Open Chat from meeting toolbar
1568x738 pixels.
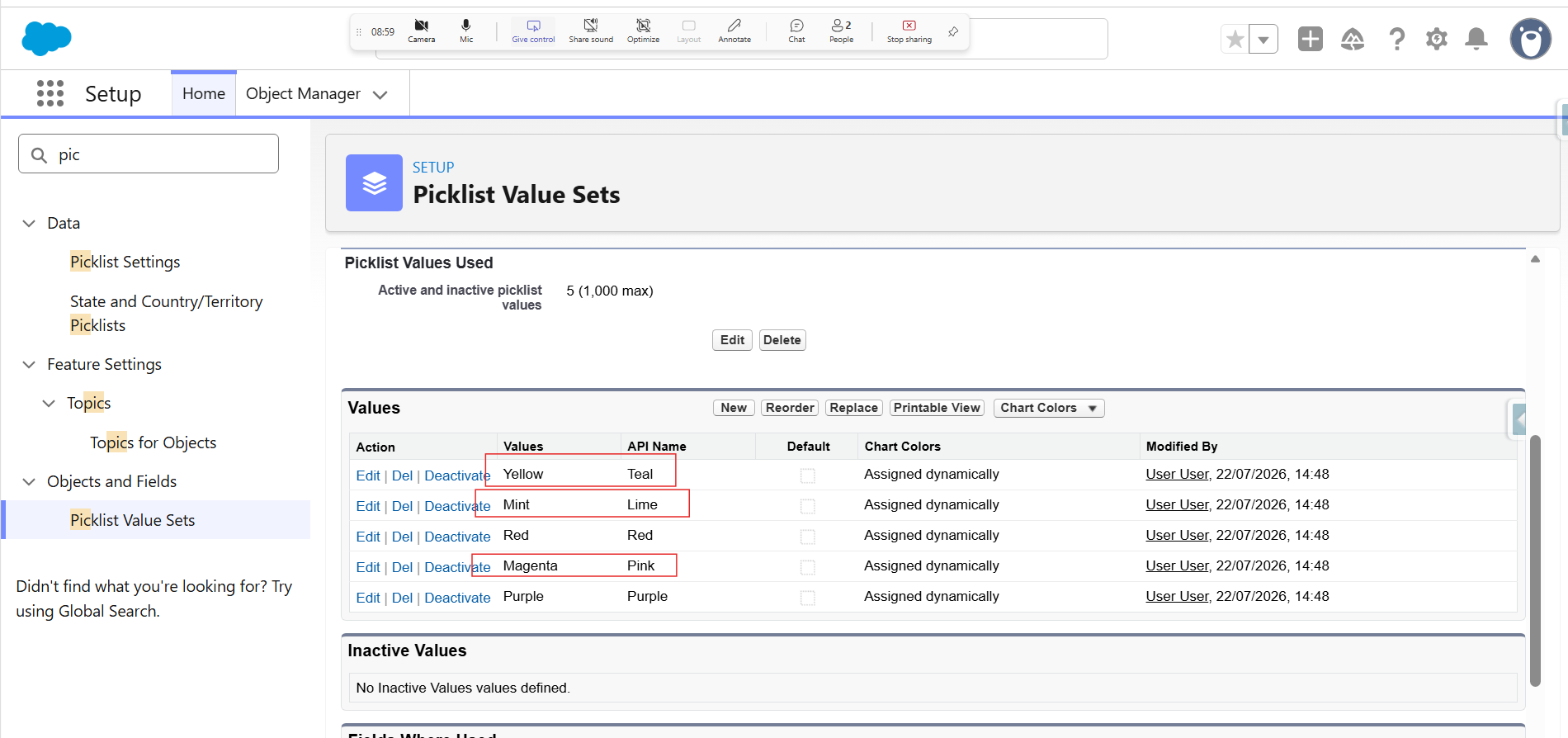pos(796,31)
